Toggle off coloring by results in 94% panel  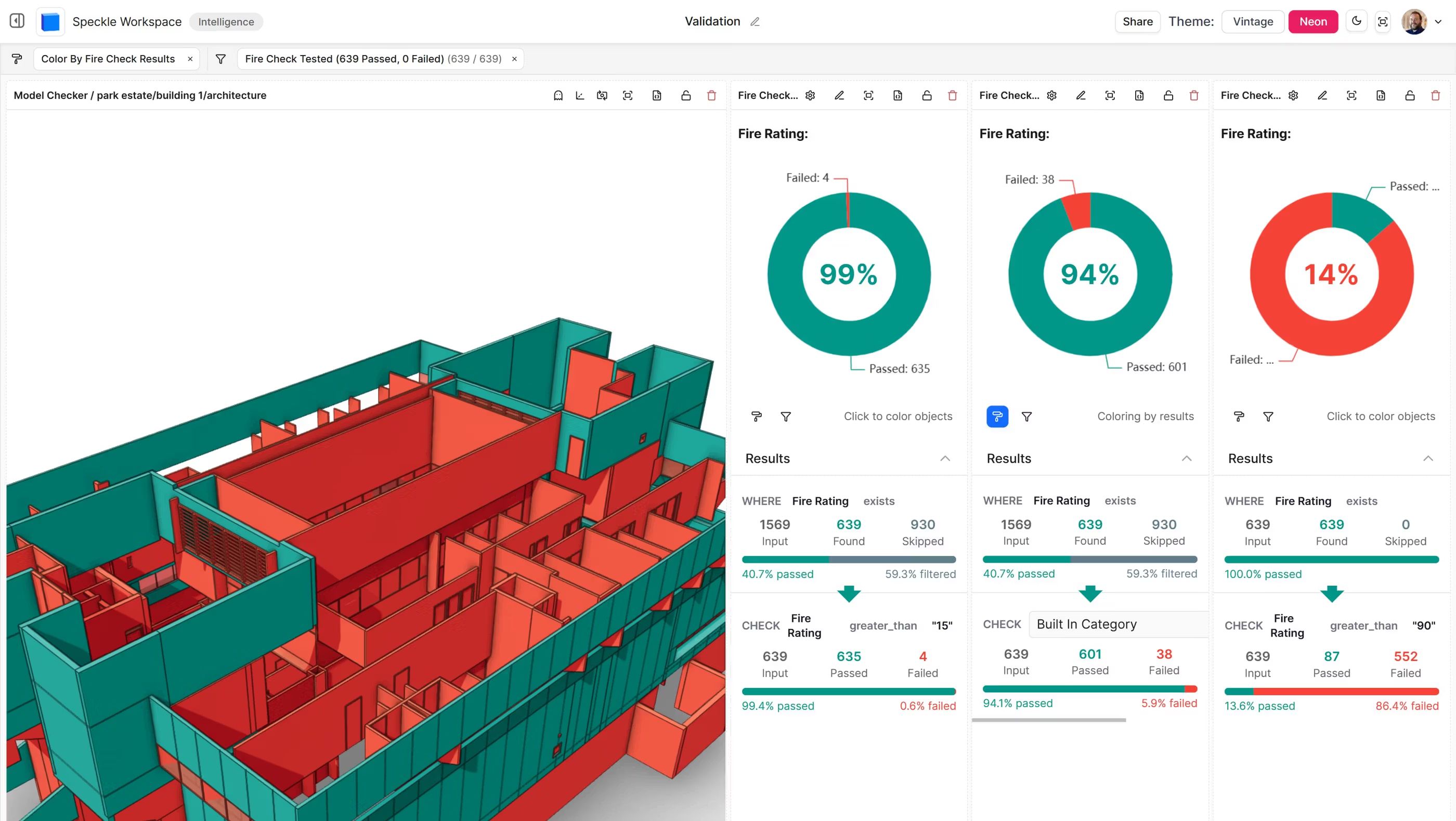(x=997, y=416)
